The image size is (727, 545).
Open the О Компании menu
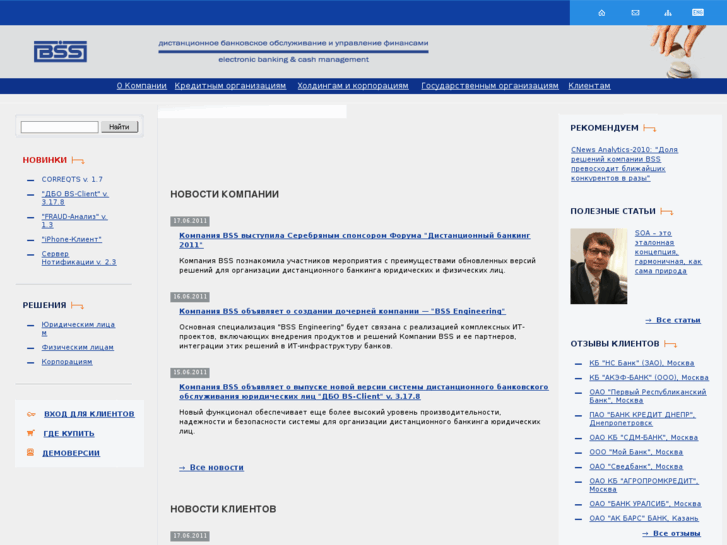(141, 86)
